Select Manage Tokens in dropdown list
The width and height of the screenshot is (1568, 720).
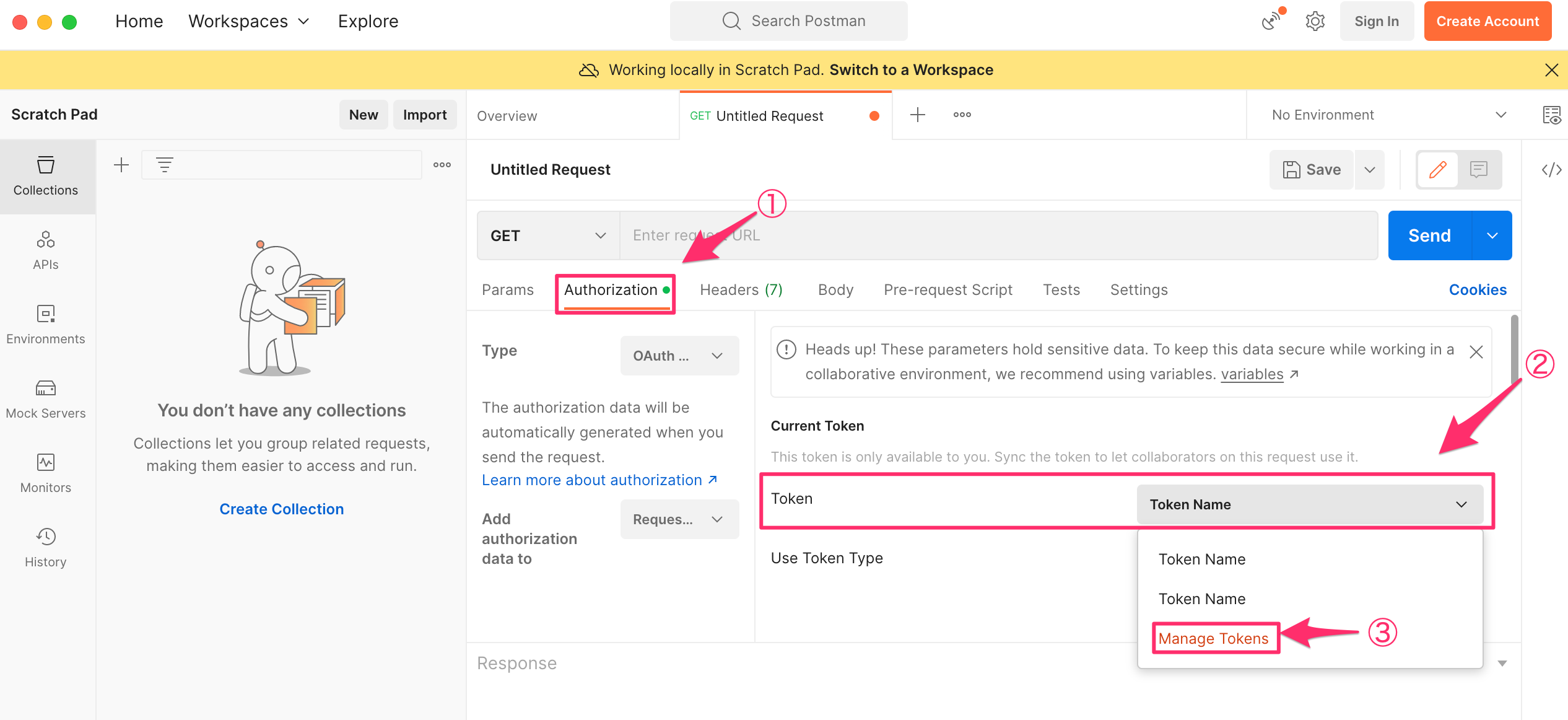[x=1213, y=639]
